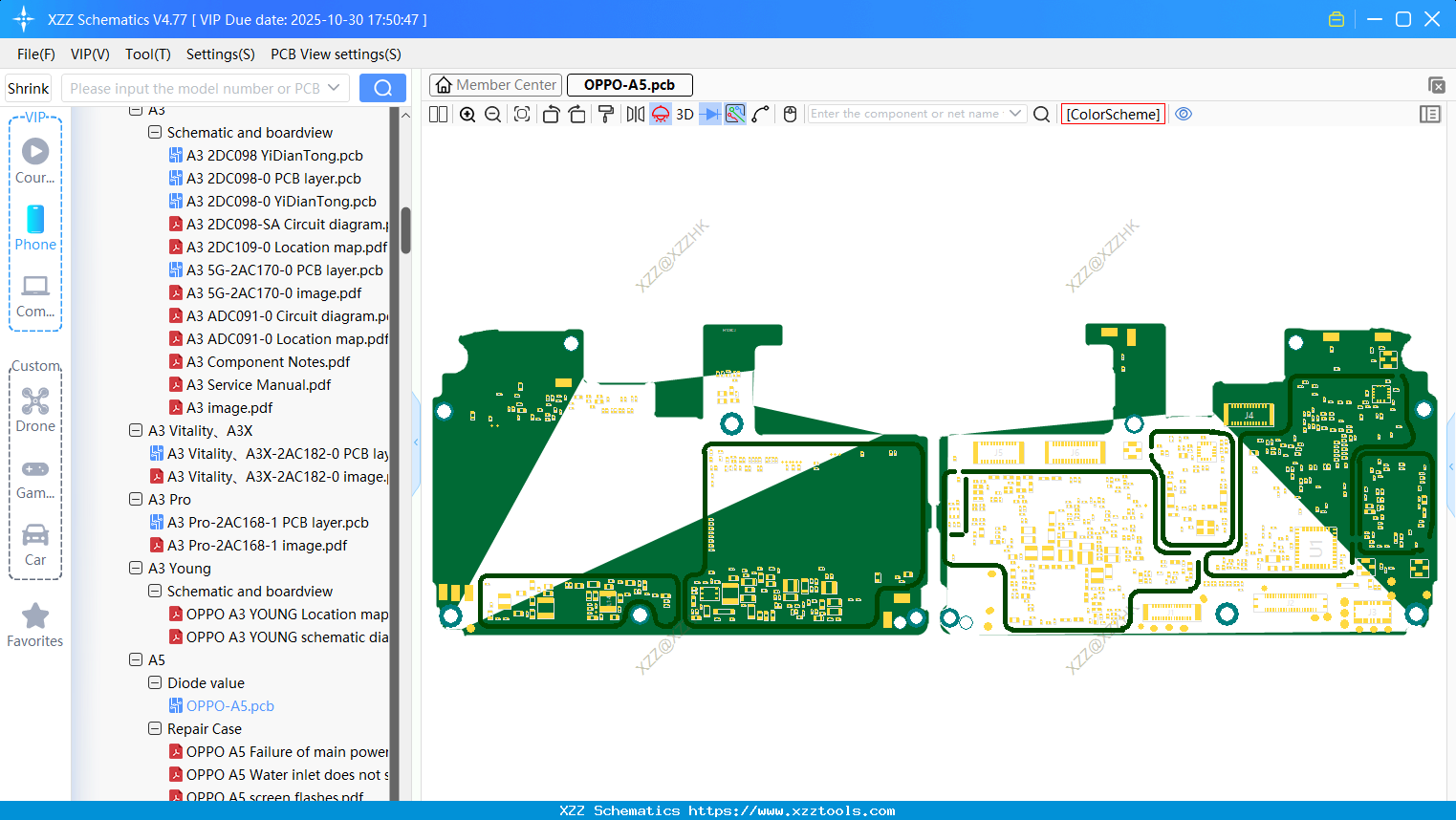Rotate the board clockwise
The width and height of the screenshot is (1456, 820).
[576, 115]
